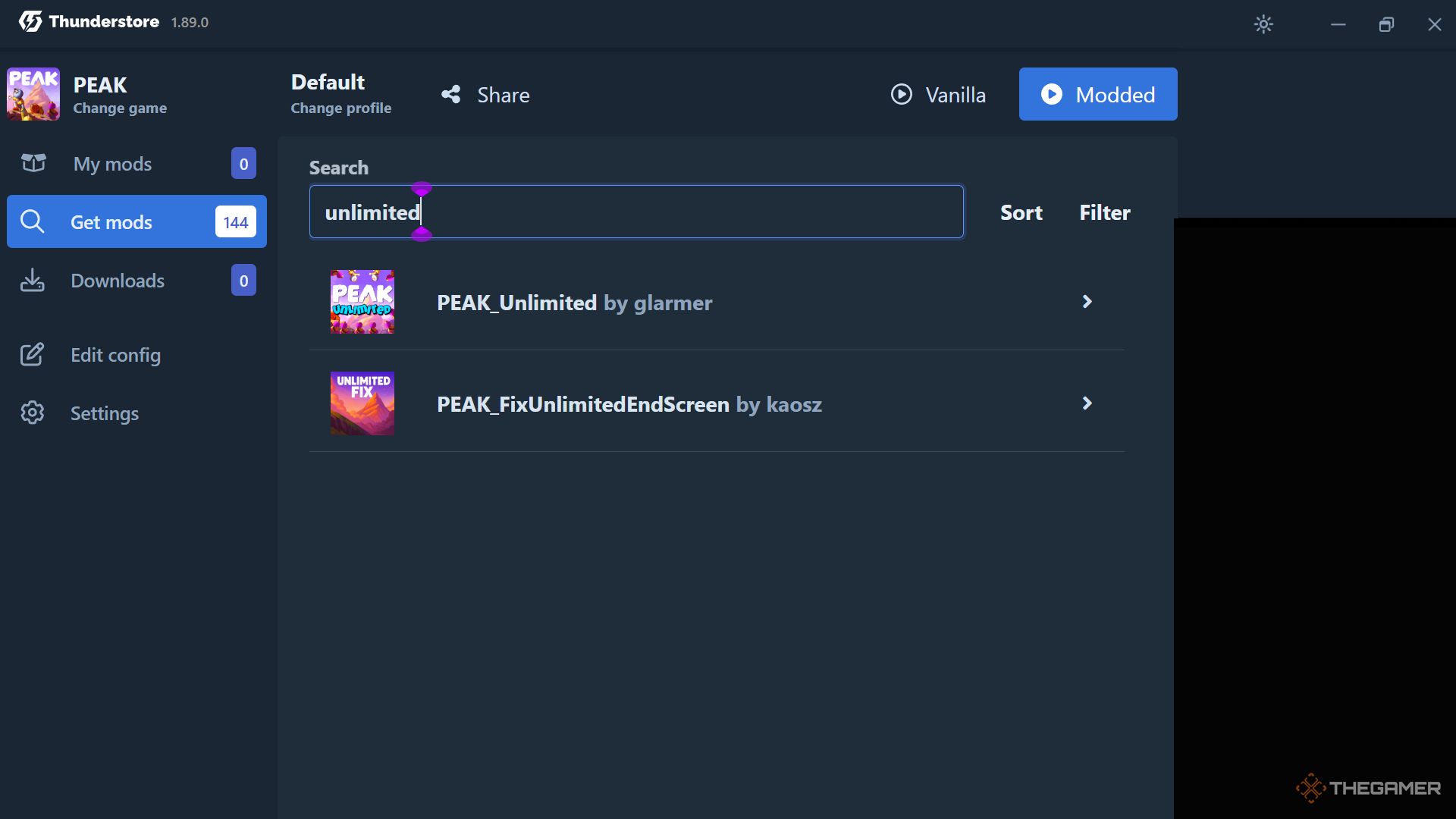The width and height of the screenshot is (1456, 819).
Task: Focus the mod search input field
Action: [636, 212]
